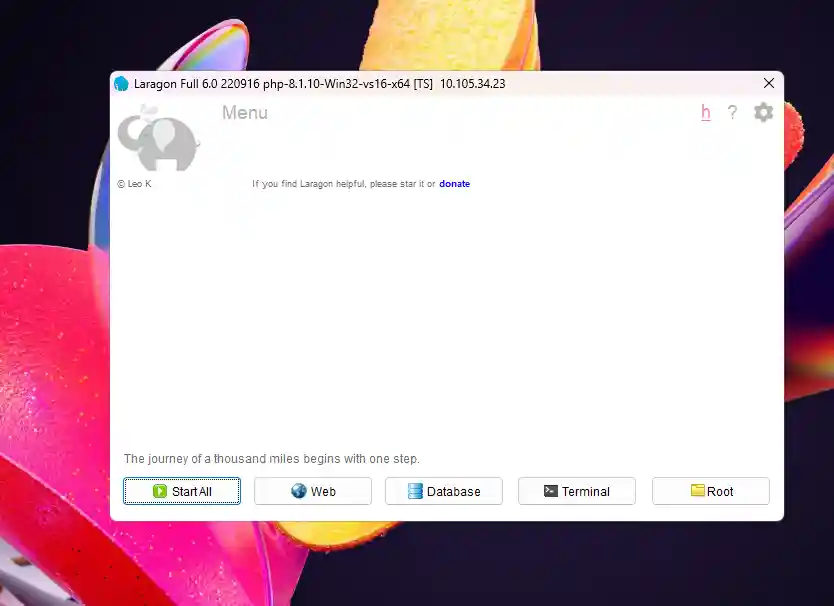834x606 pixels.
Task: Click the Laragon elephant logo
Action: click(159, 139)
